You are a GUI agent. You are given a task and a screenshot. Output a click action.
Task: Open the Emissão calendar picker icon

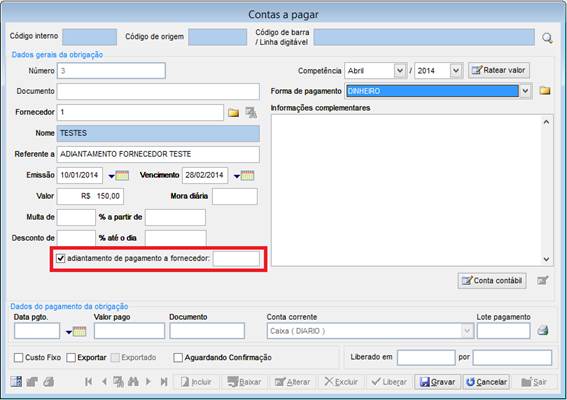119,176
